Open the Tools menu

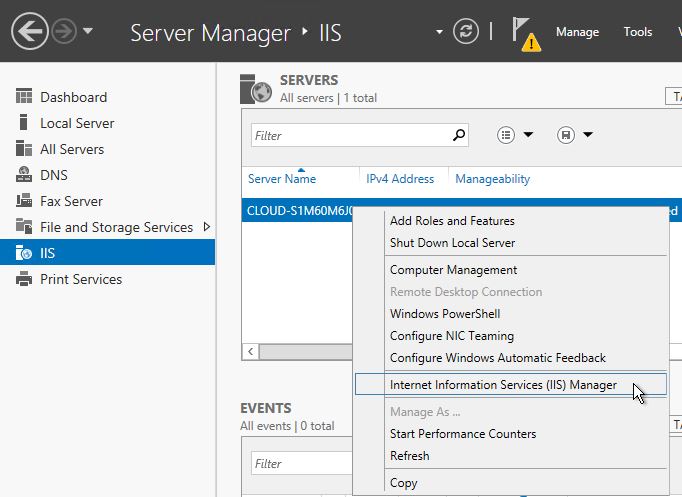click(x=638, y=32)
